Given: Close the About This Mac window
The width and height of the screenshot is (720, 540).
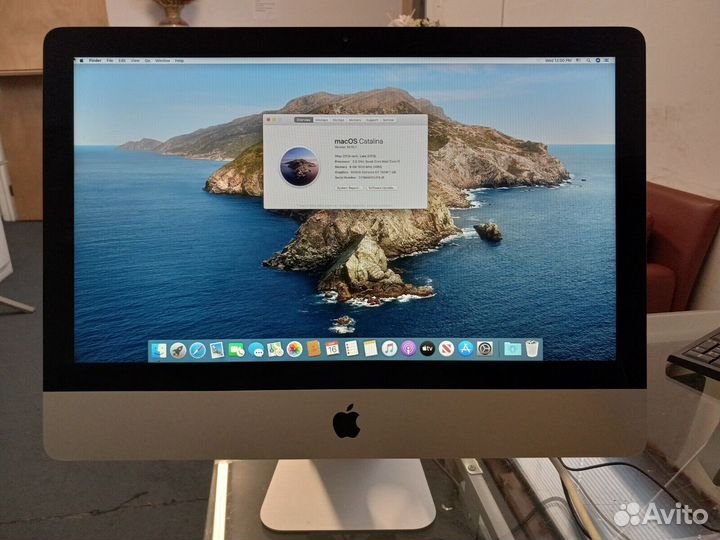Looking at the screenshot, I should point(269,120).
